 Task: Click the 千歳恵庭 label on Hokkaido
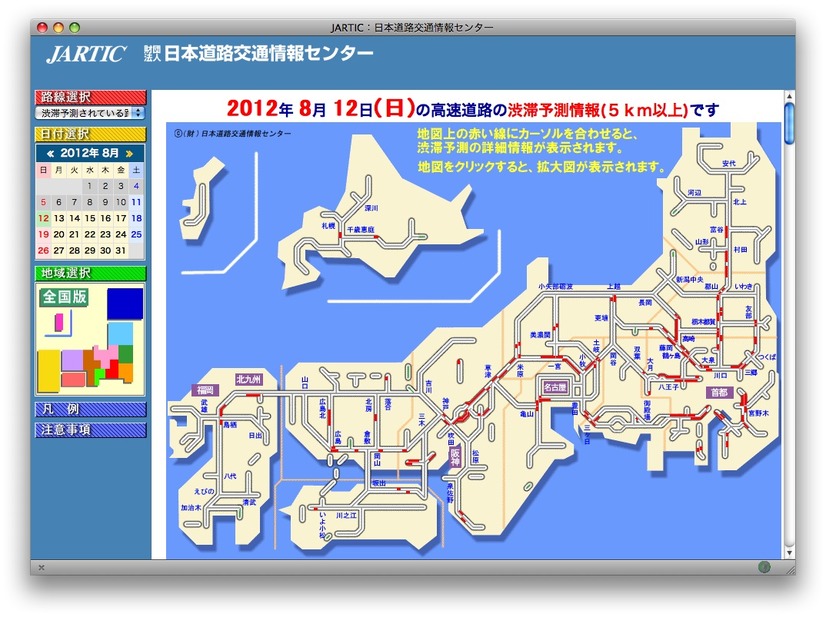coord(361,230)
